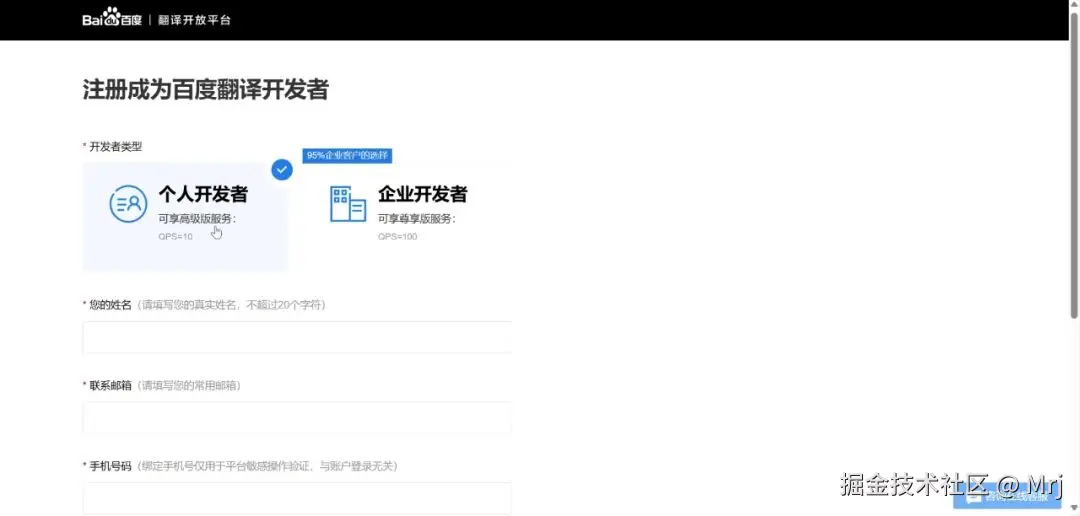Click the QPS=100 text
Viewport: 1080px width, 516px height.
pyautogui.click(x=397, y=236)
